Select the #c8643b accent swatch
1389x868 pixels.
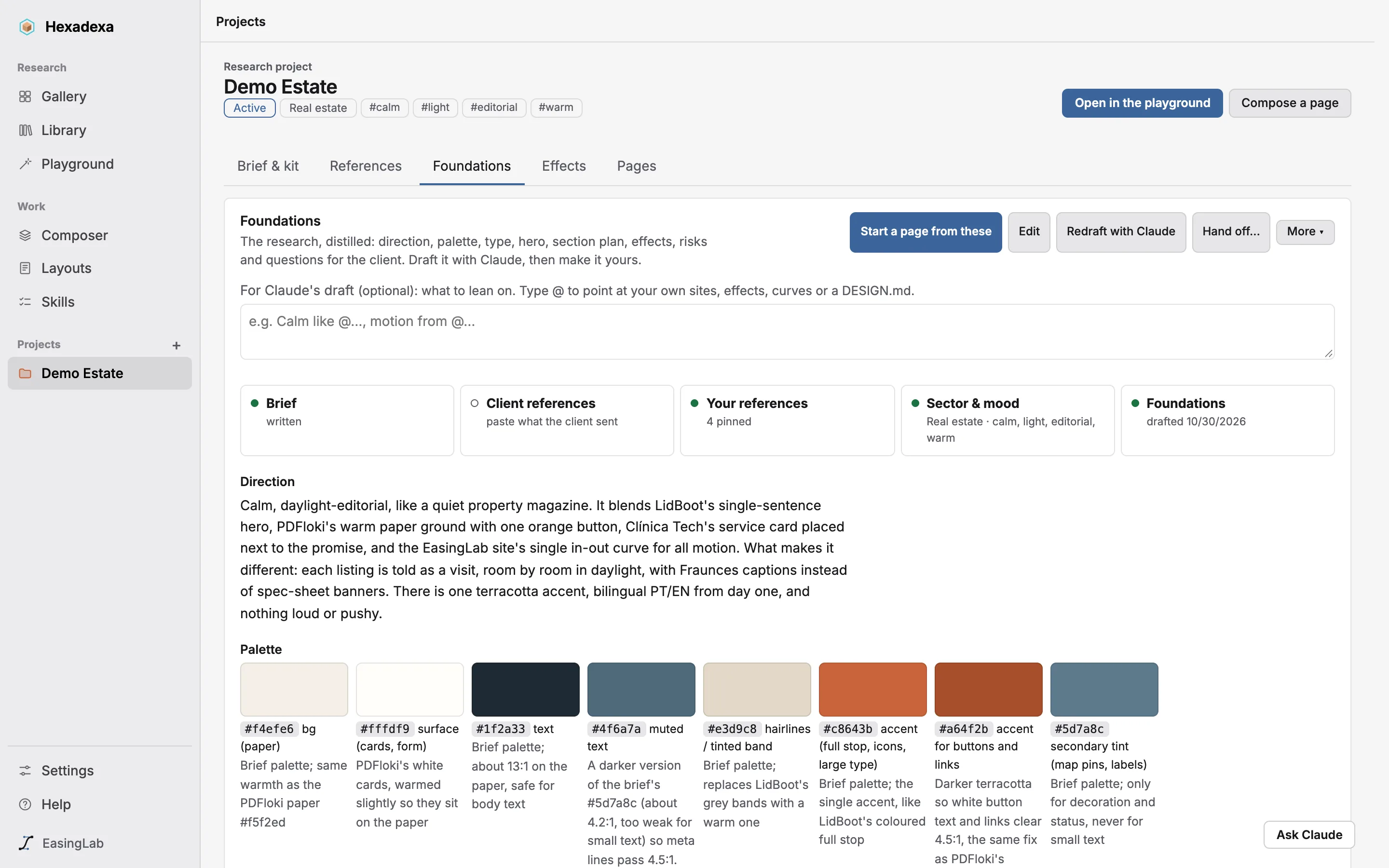click(x=872, y=690)
